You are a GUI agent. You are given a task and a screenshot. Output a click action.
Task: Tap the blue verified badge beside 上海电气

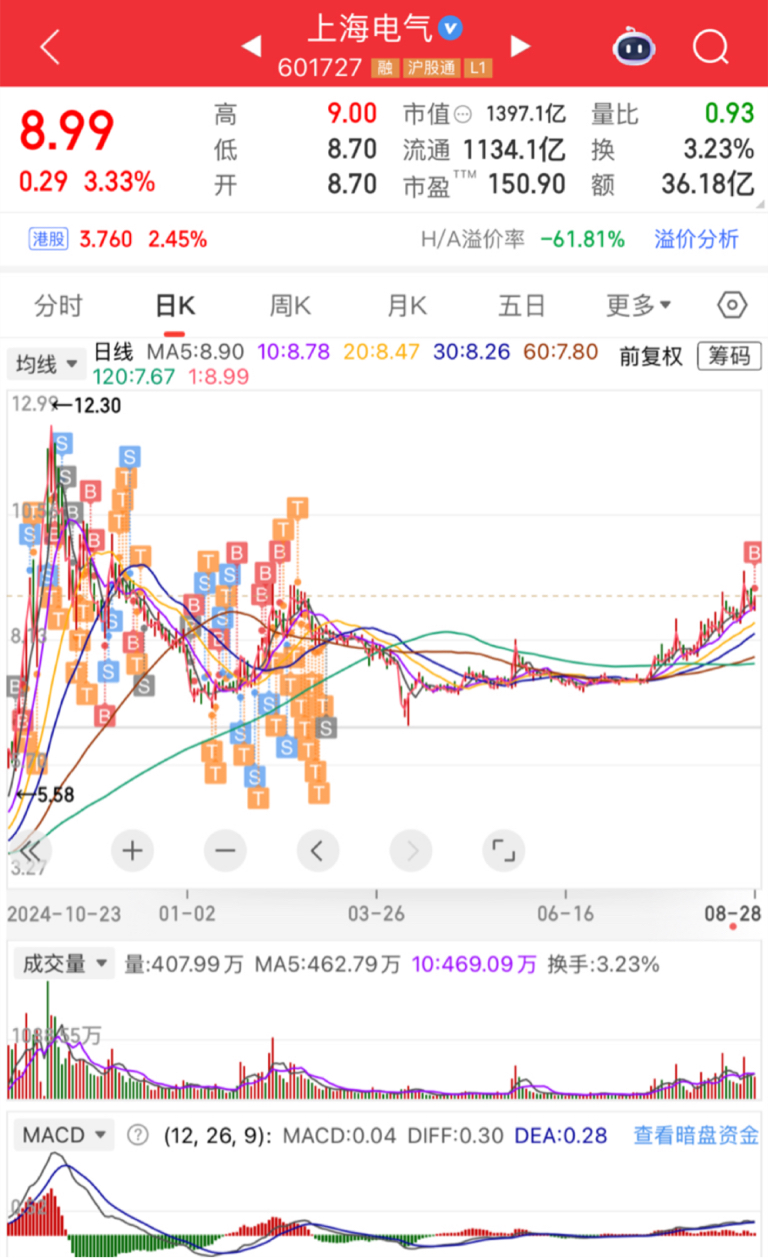(x=452, y=28)
